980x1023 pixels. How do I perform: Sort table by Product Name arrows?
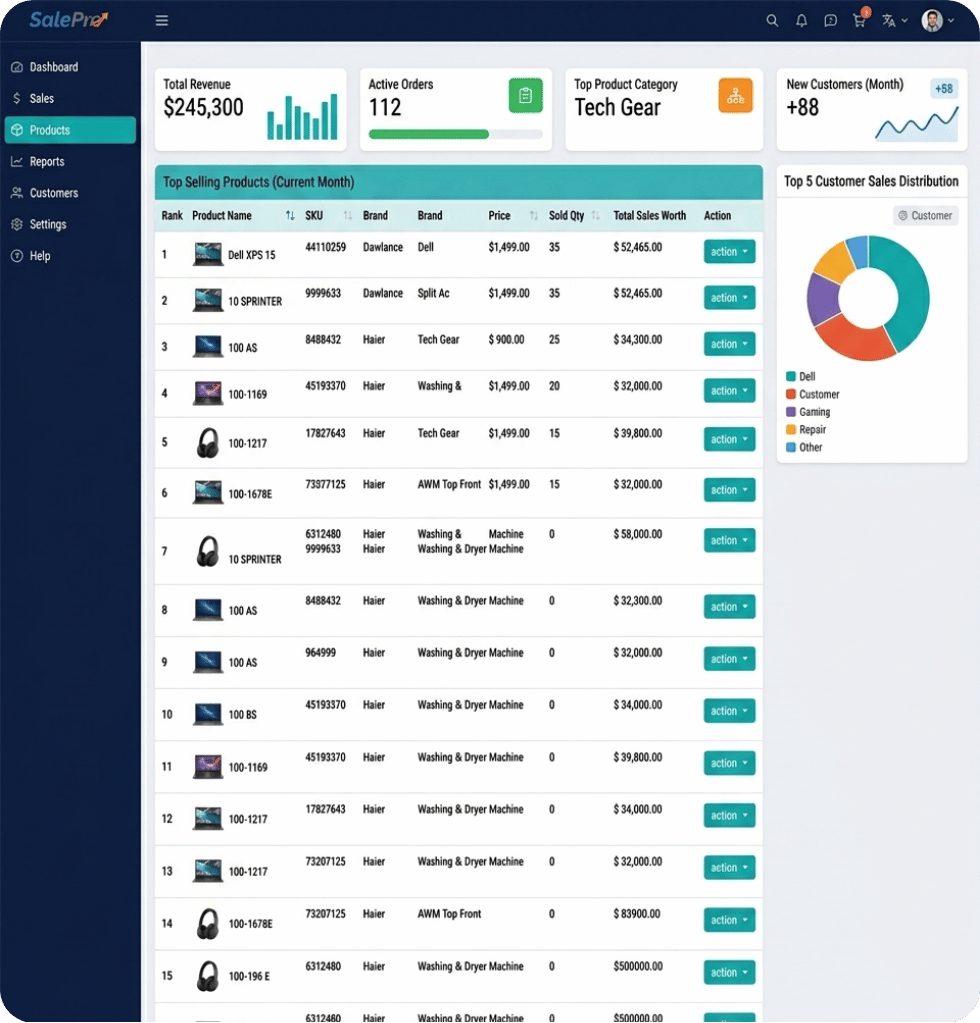(x=290, y=215)
